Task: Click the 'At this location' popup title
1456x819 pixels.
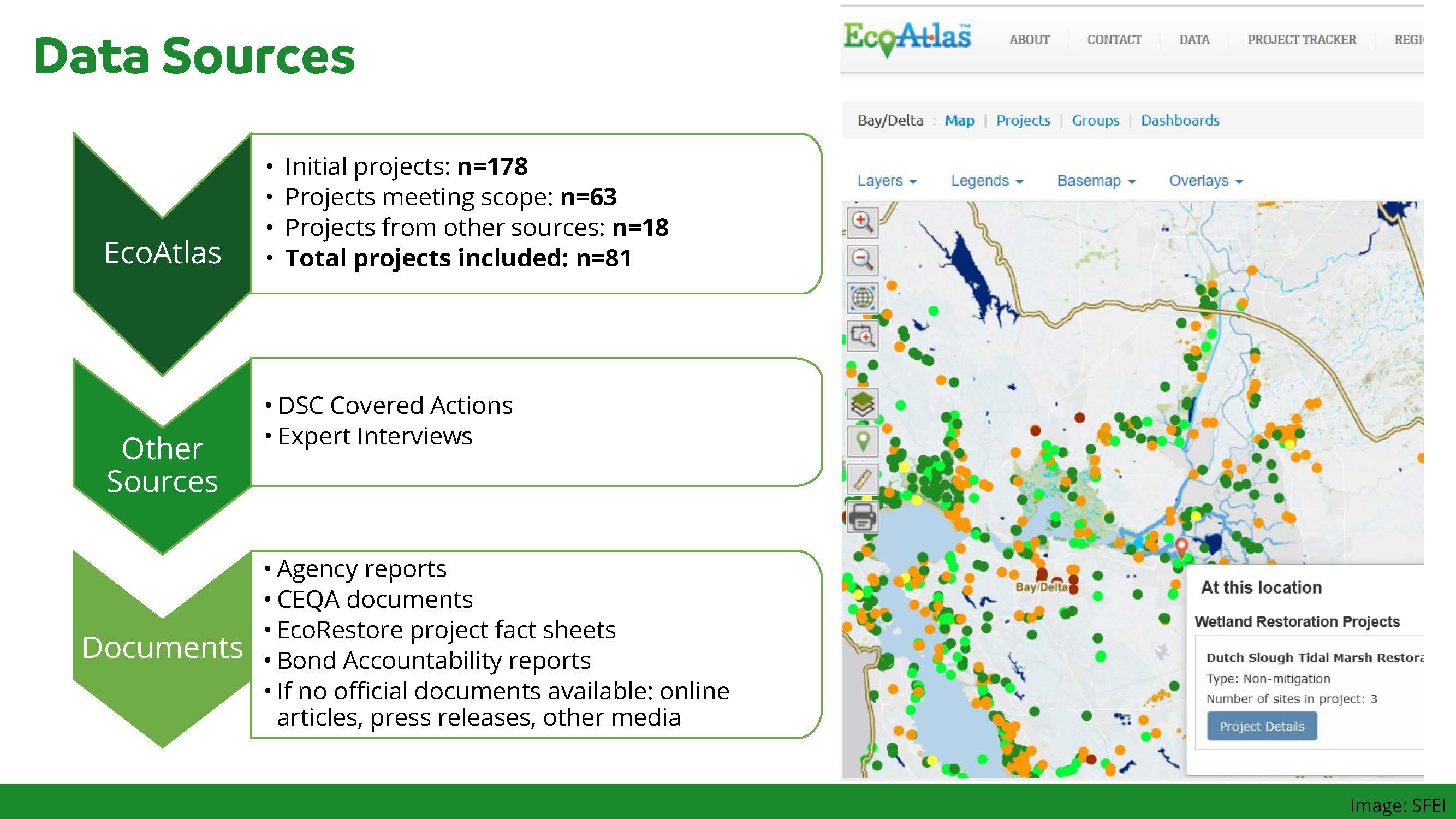Action: coord(1261,588)
